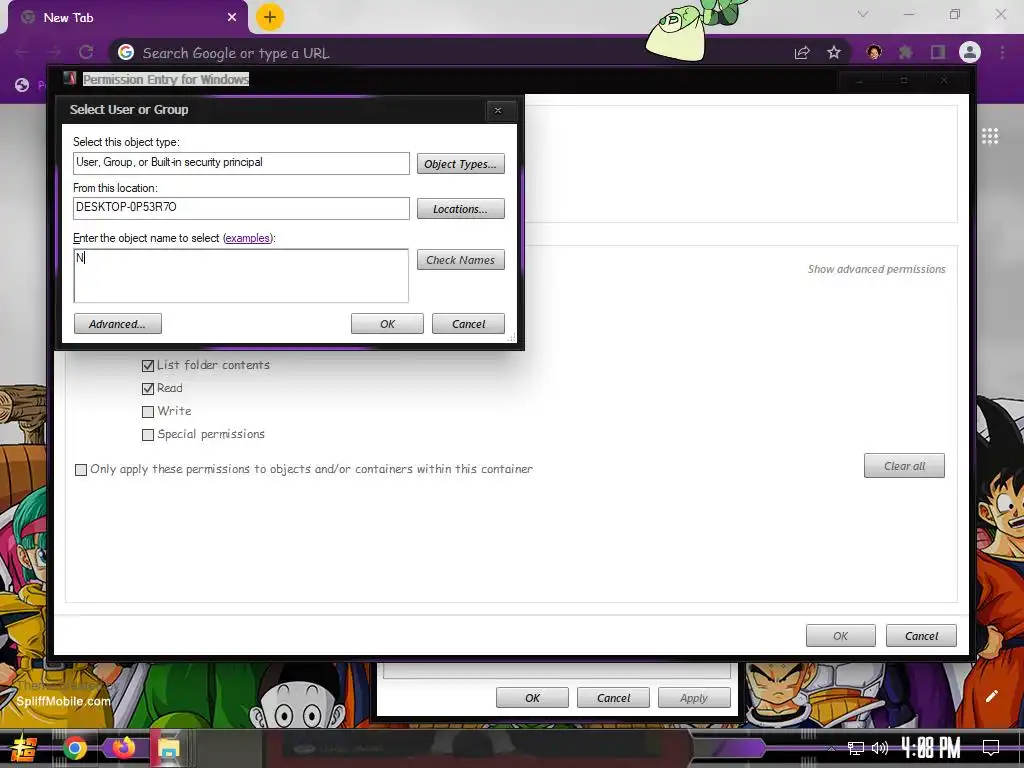Image resolution: width=1024 pixels, height=768 pixels.
Task: Click the Permission Entry title icon
Action: [70, 79]
